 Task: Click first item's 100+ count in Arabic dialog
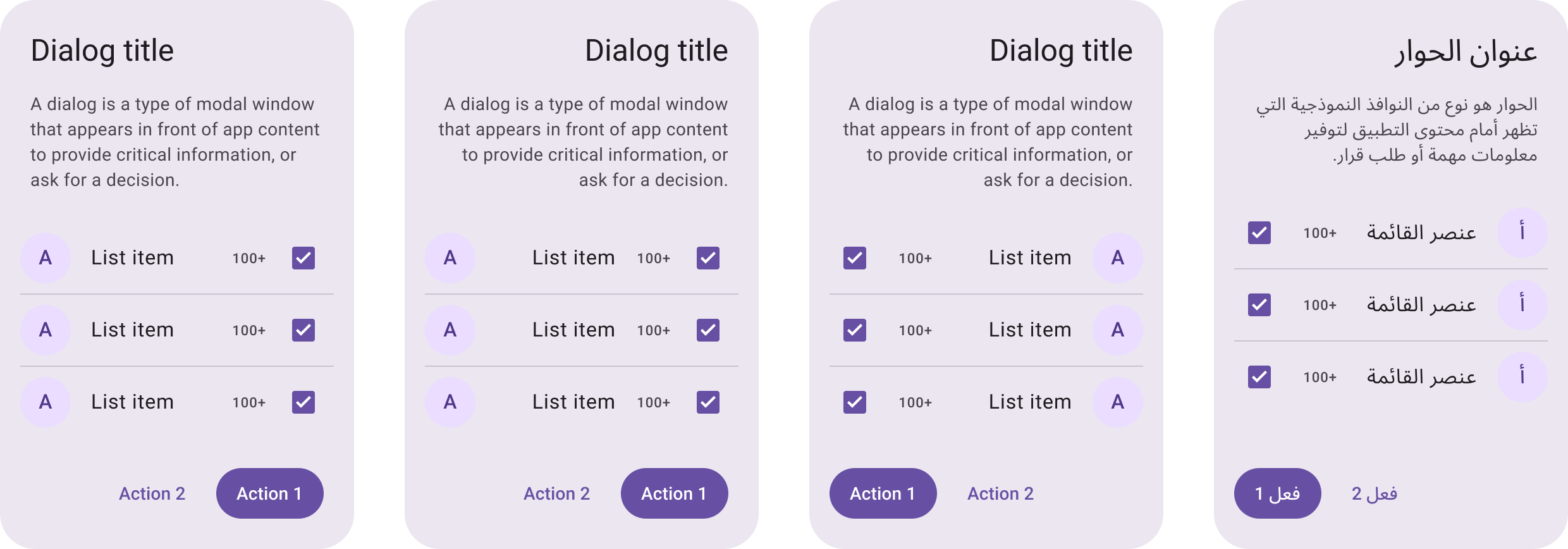coord(1320,233)
